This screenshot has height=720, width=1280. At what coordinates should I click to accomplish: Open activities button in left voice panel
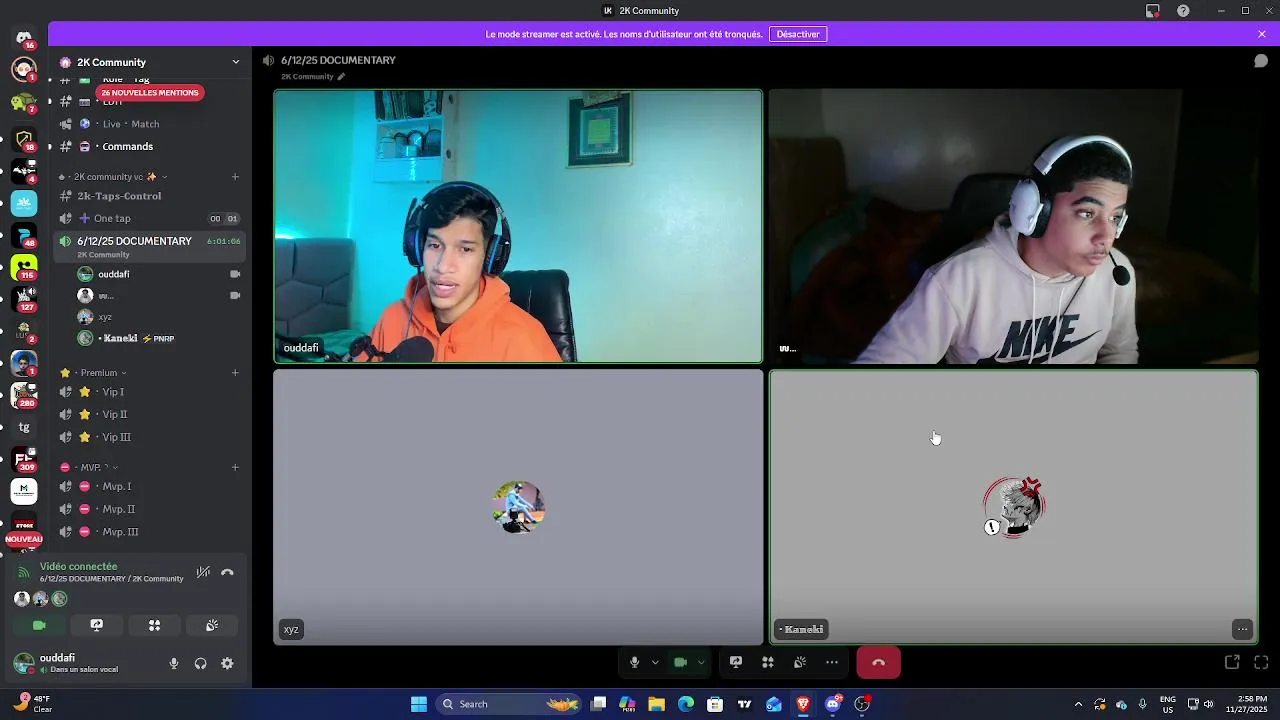tap(154, 625)
